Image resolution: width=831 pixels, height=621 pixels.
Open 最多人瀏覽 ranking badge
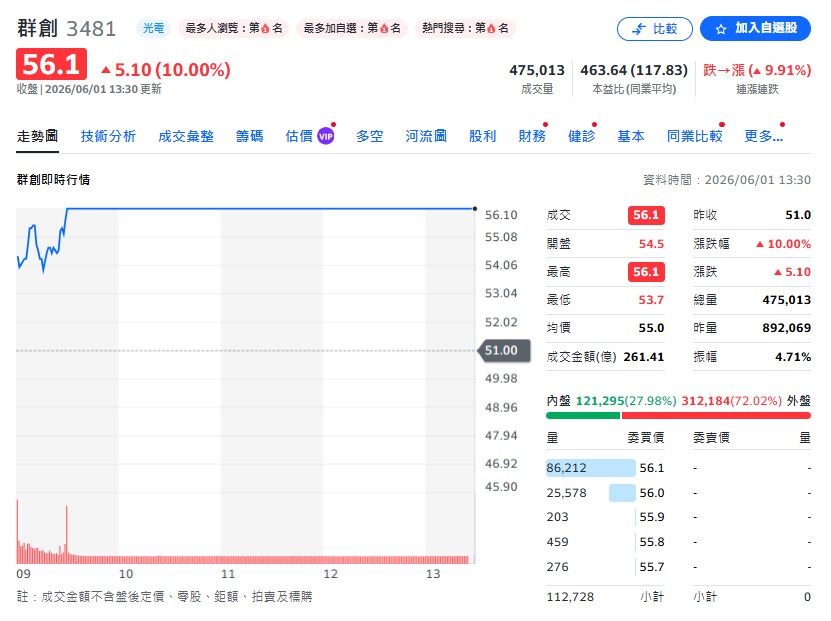[x=234, y=28]
